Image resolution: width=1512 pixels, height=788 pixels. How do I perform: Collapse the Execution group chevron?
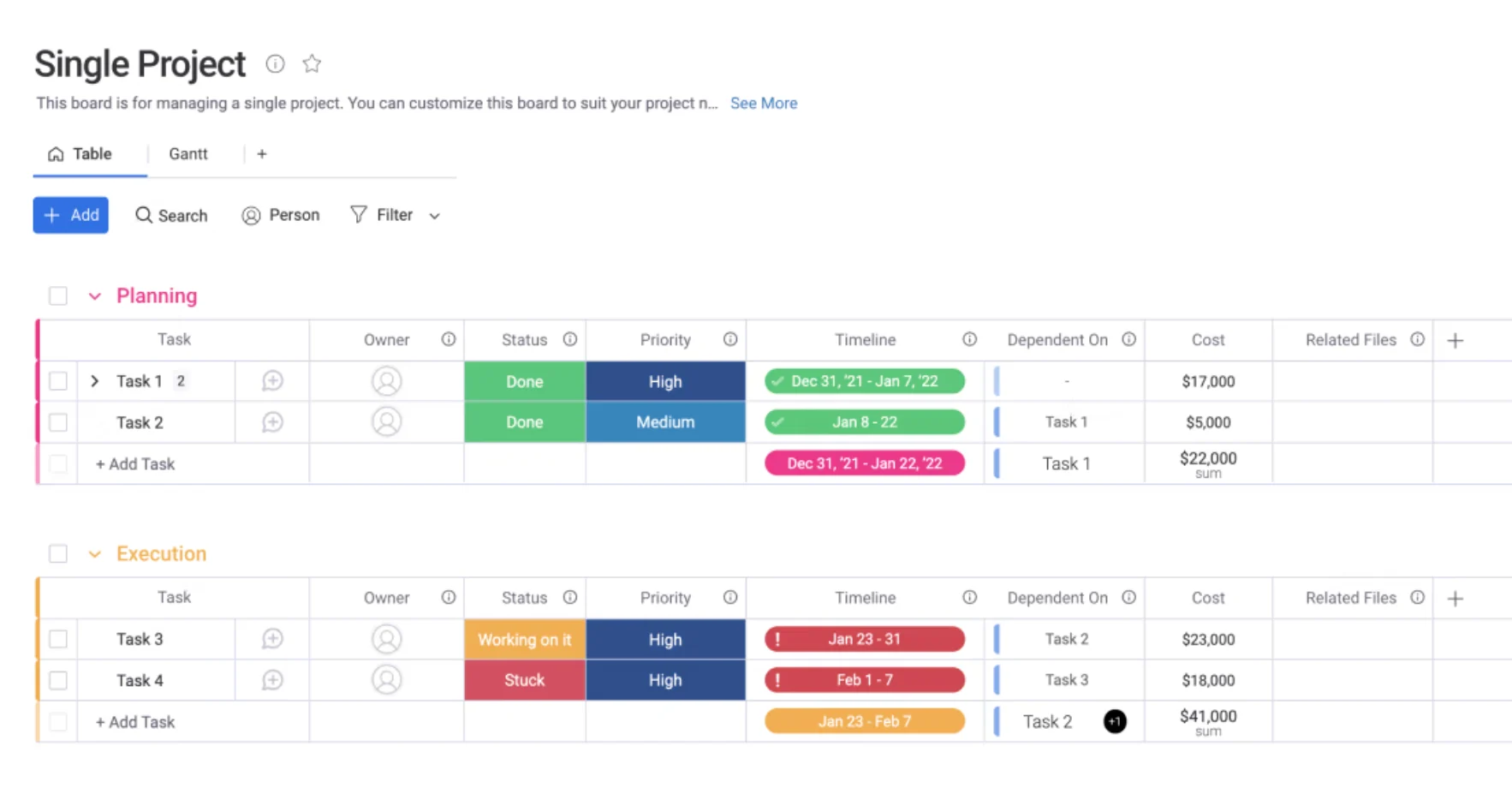[x=95, y=554]
